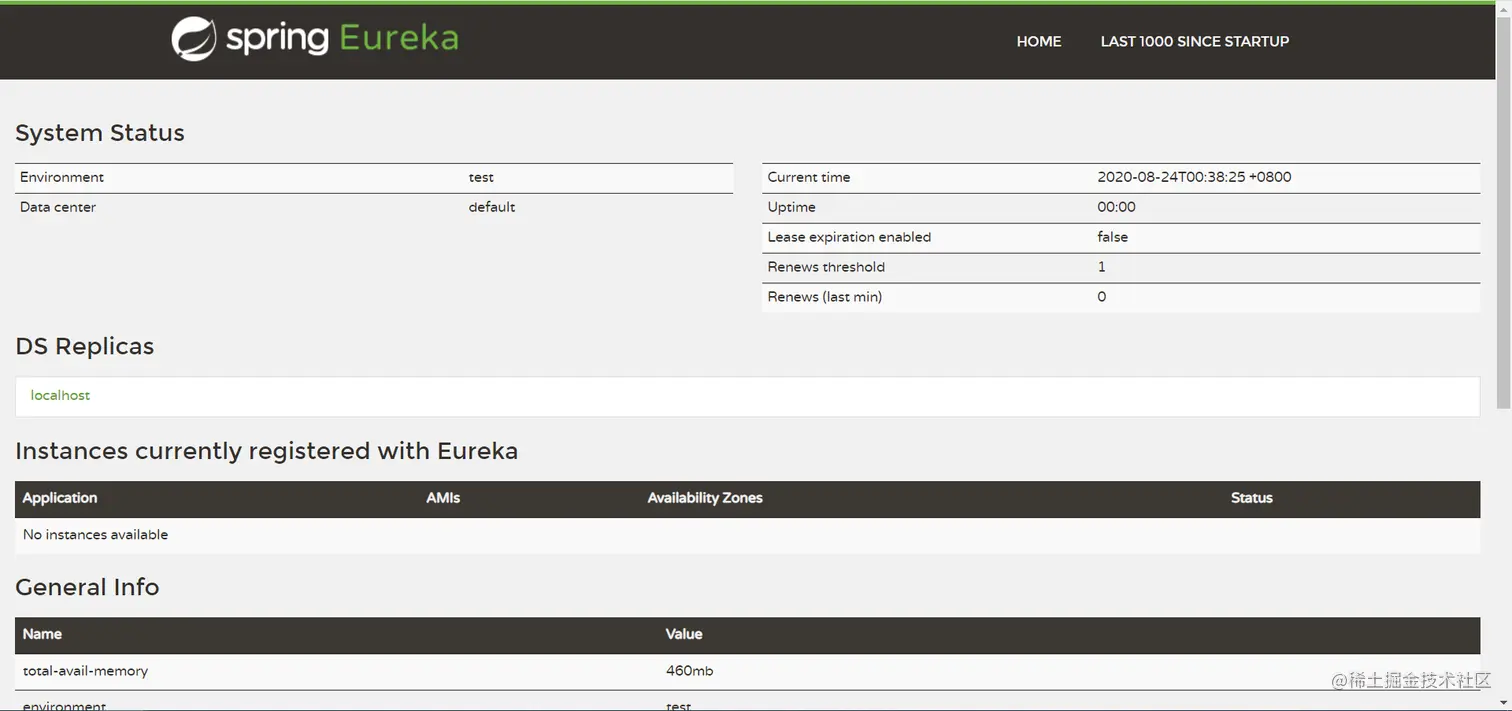This screenshot has width=1512, height=711.
Task: Select environment value test in System Status
Action: pos(481,177)
